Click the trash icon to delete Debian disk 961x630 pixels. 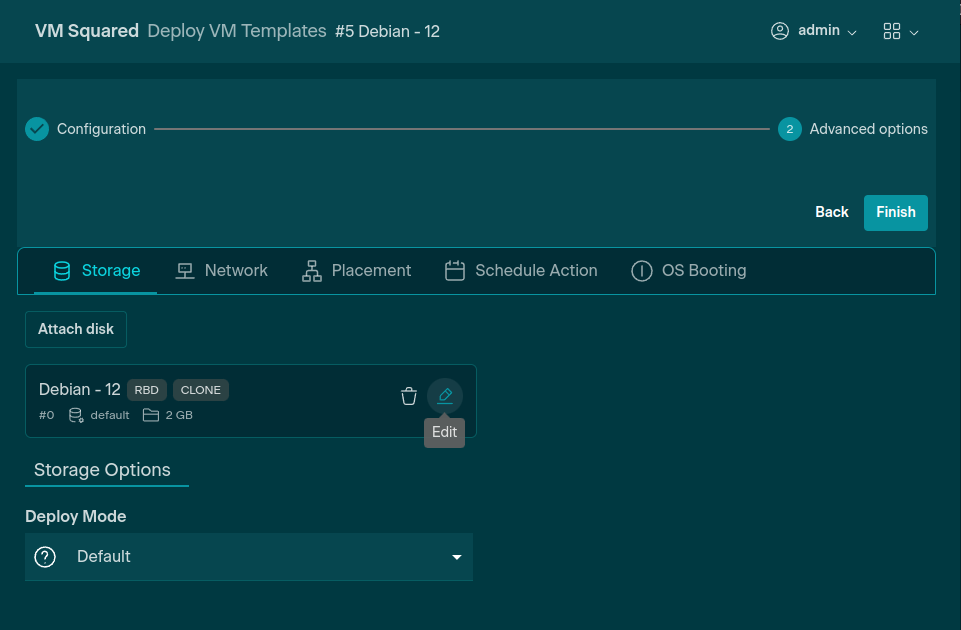pos(408,397)
